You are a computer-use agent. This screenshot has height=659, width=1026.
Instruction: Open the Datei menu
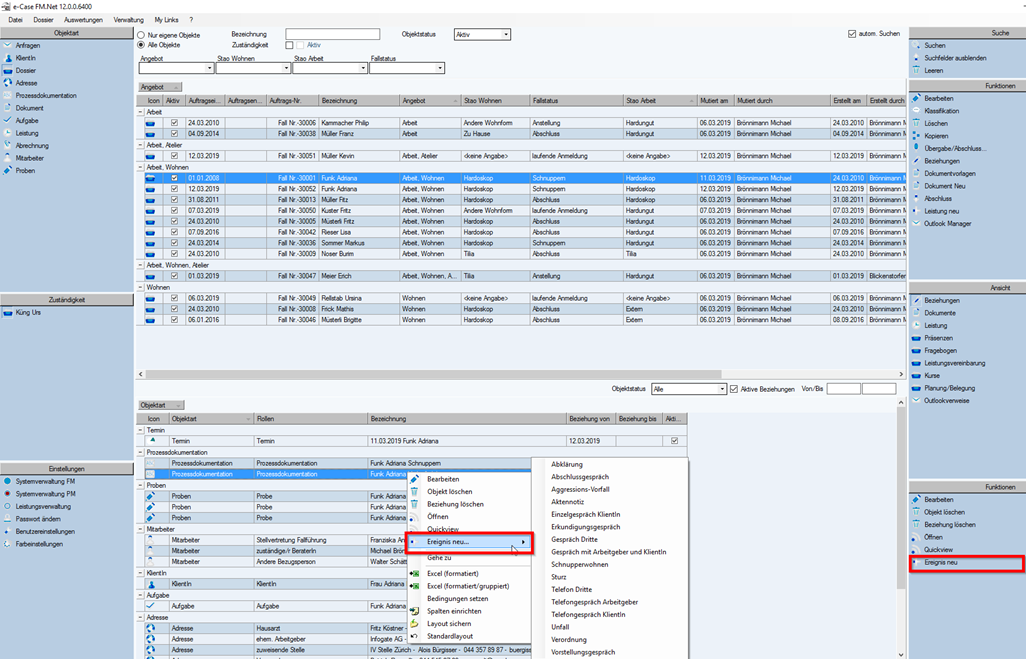coord(15,20)
